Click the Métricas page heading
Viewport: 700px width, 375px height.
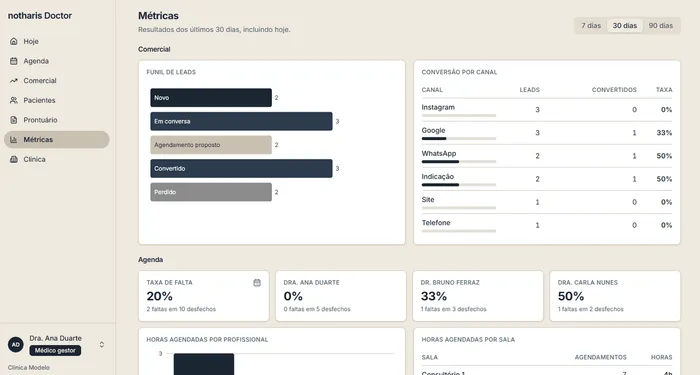click(x=158, y=16)
